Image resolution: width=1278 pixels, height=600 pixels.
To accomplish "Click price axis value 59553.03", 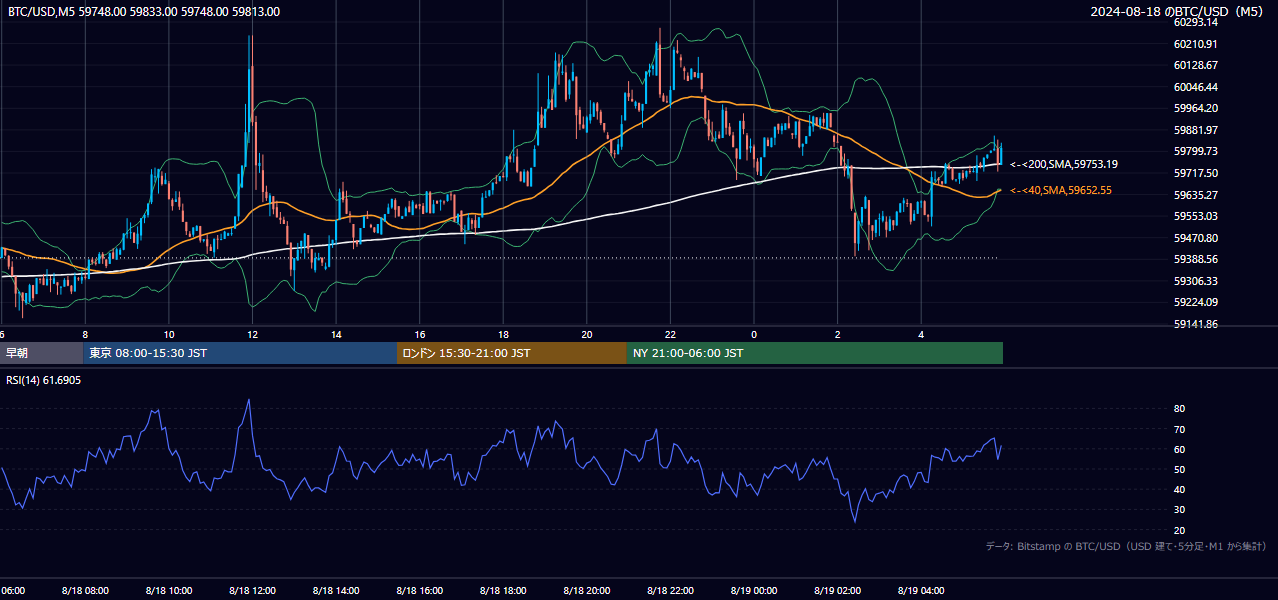I will 1196,216.
